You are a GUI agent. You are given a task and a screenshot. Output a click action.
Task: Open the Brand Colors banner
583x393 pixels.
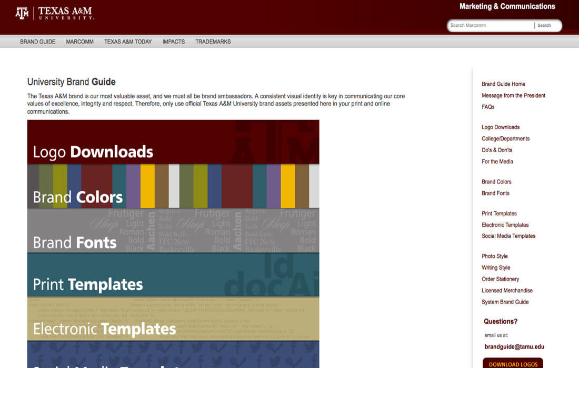click(x=173, y=186)
